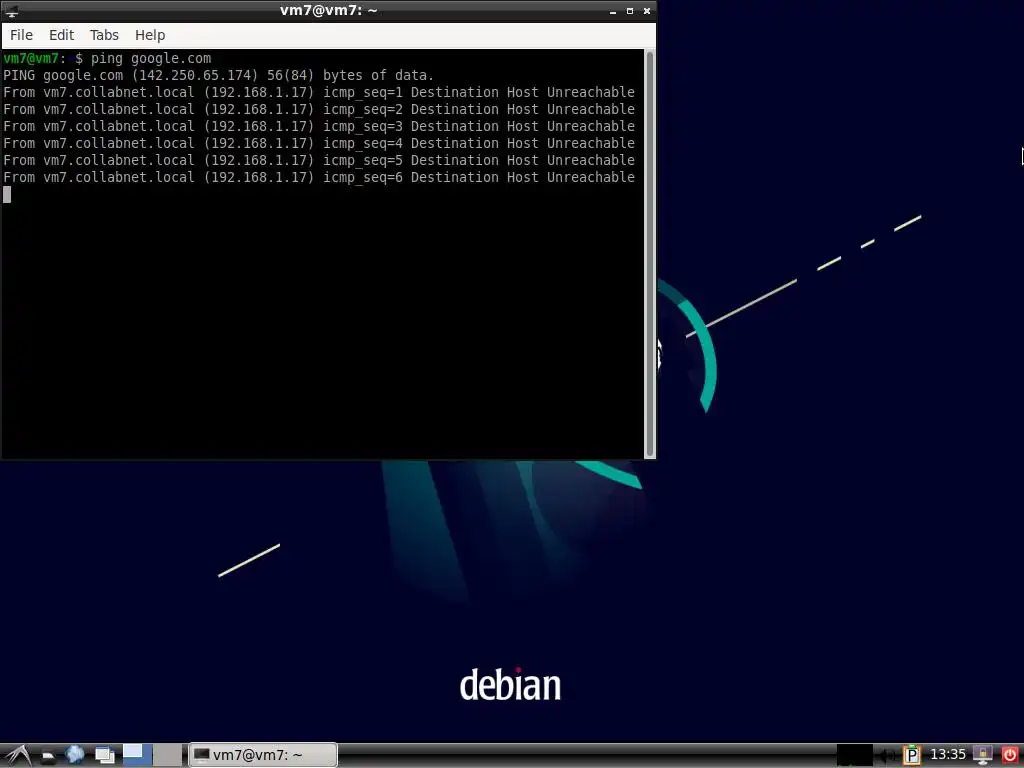Click the vm7@vm7 terminal title bar

pyautogui.click(x=328, y=10)
